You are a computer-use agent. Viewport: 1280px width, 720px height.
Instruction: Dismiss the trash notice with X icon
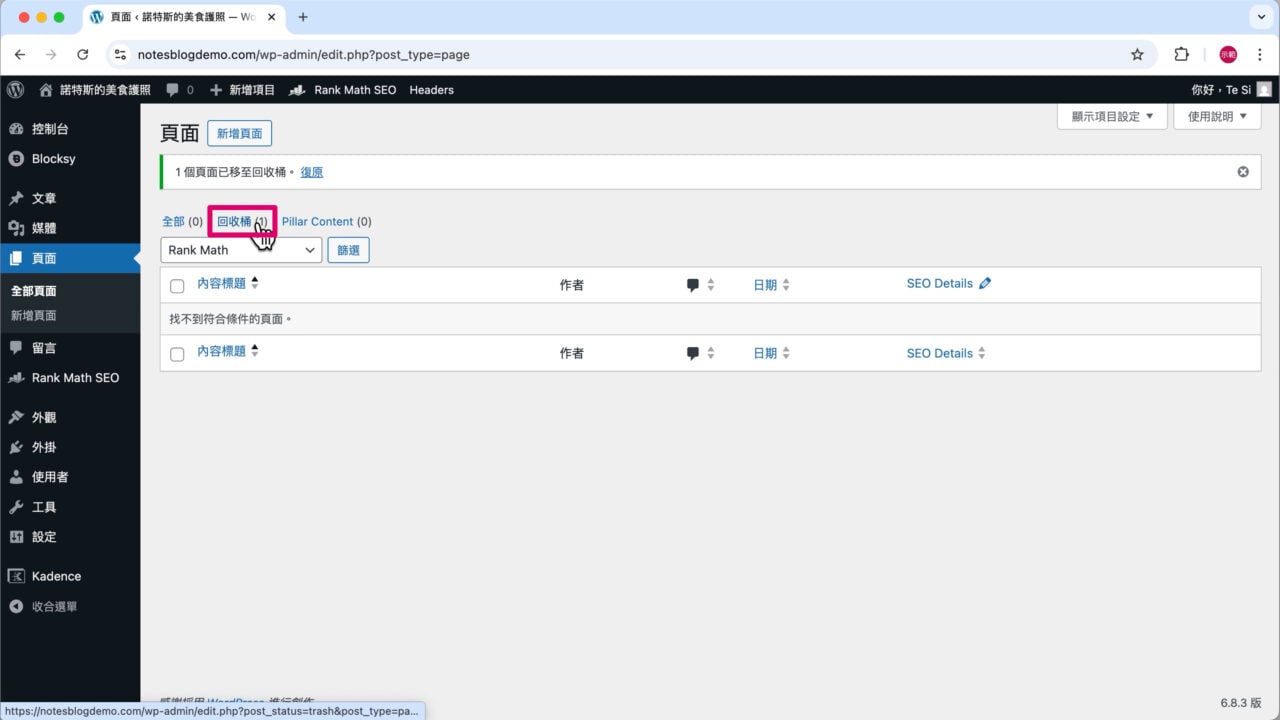[1243, 172]
